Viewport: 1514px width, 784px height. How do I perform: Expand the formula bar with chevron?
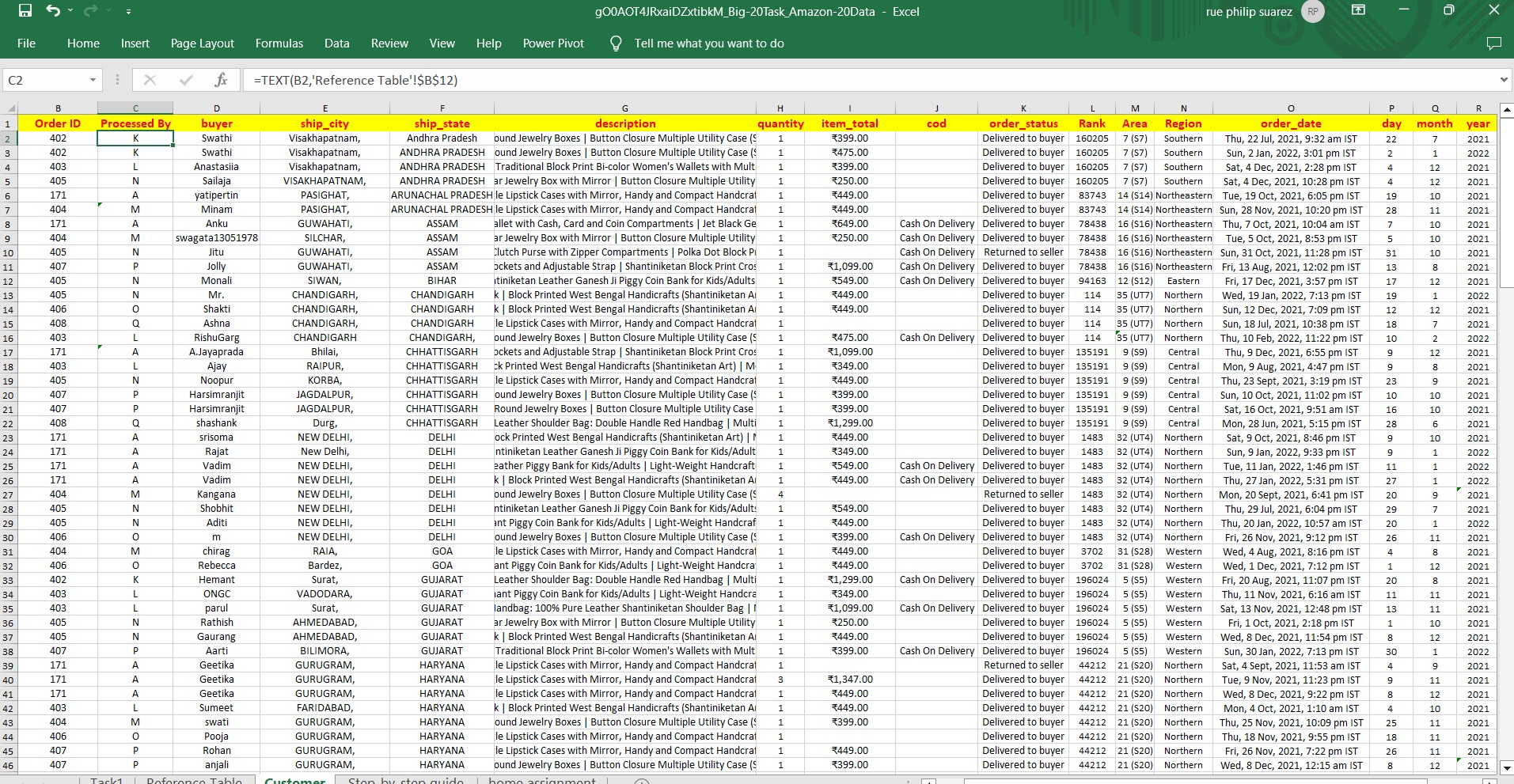tap(1504, 80)
